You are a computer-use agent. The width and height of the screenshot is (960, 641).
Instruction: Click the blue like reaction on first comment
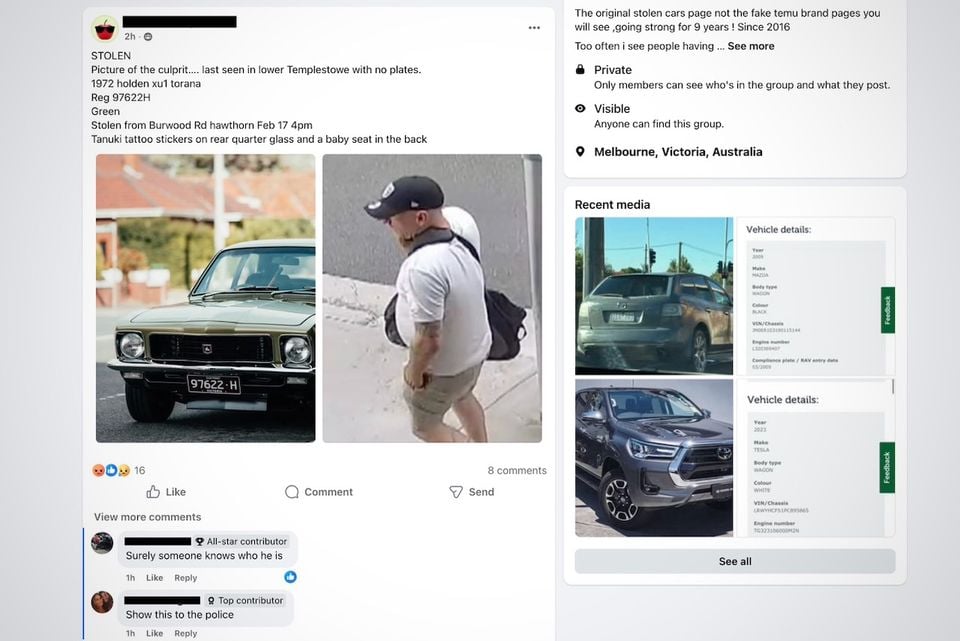(x=290, y=577)
